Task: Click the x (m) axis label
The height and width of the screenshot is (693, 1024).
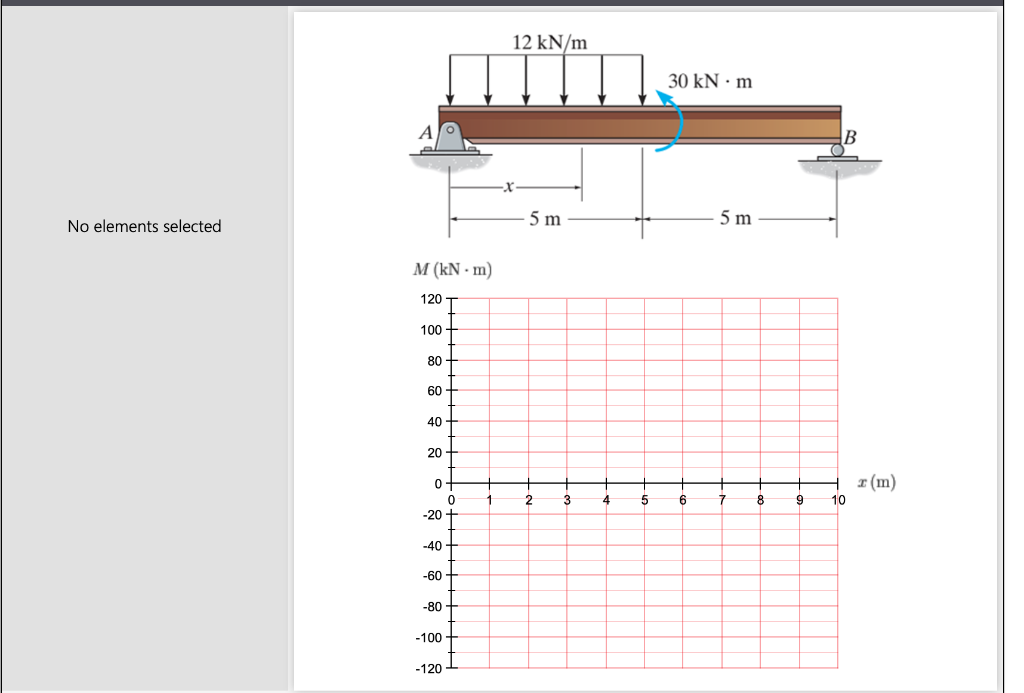Action: click(x=877, y=481)
